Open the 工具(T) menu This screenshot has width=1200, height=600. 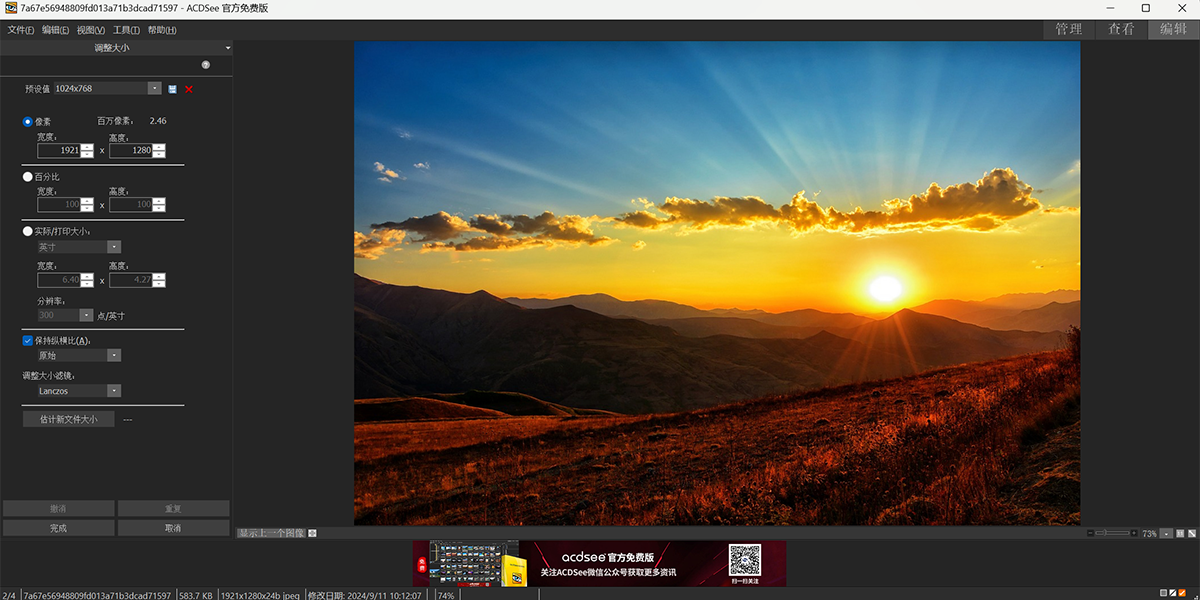click(x=126, y=30)
